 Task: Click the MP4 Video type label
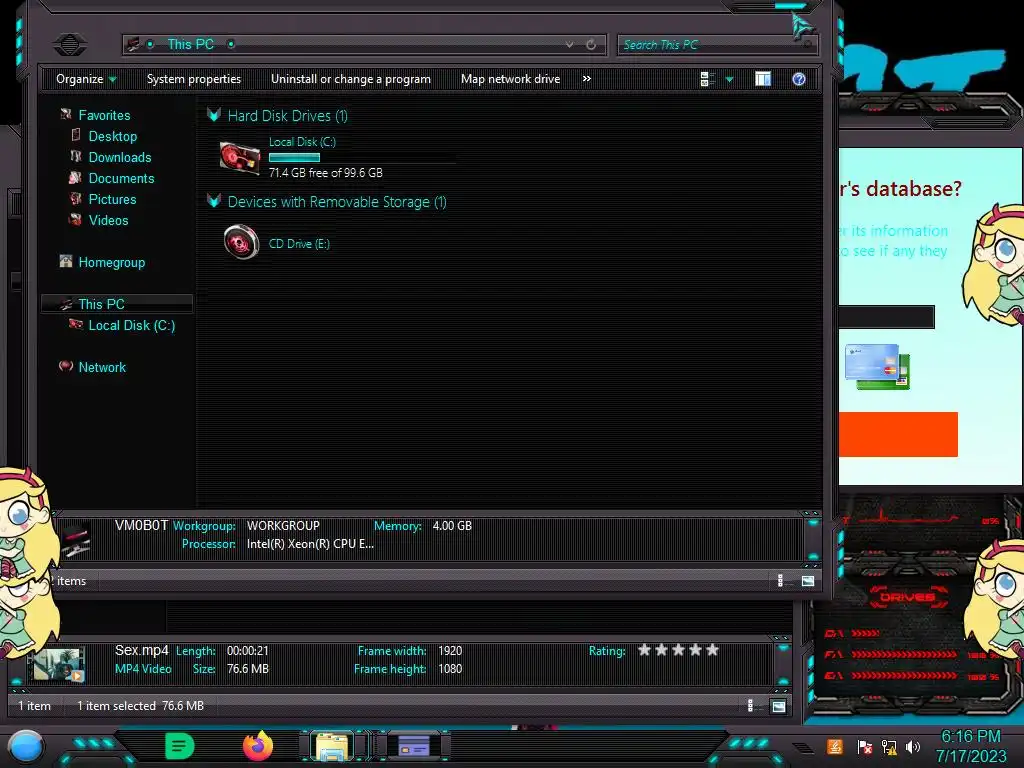[143, 669]
